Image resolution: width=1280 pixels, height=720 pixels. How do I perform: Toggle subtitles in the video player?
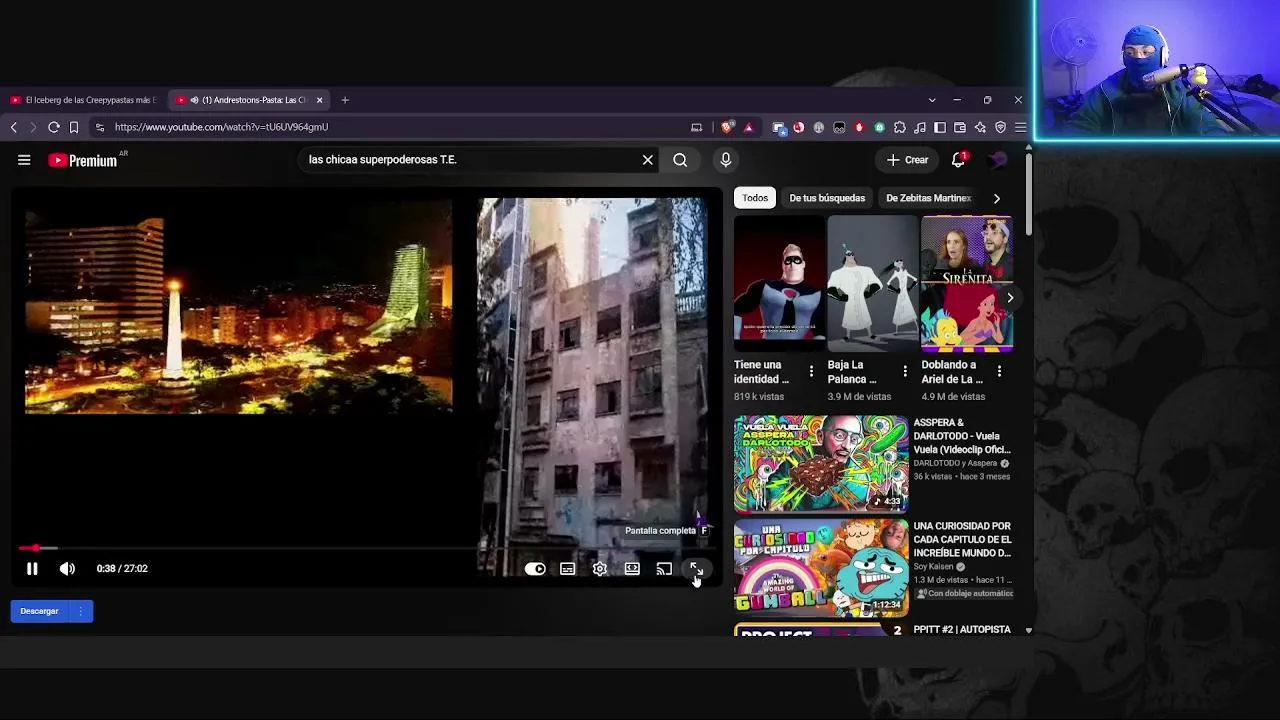(567, 569)
